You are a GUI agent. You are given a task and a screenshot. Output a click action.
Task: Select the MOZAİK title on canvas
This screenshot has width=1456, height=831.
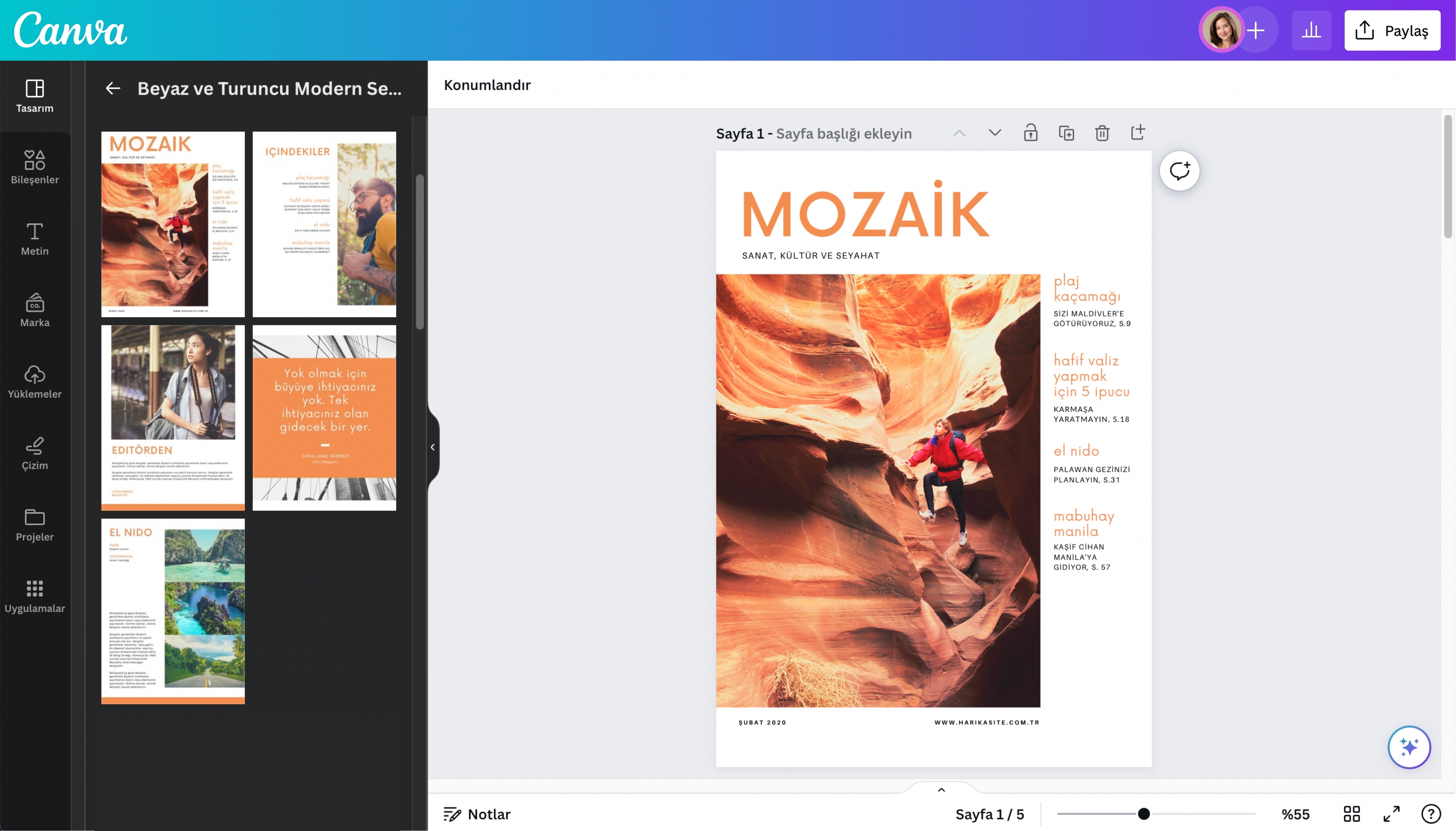click(x=866, y=209)
